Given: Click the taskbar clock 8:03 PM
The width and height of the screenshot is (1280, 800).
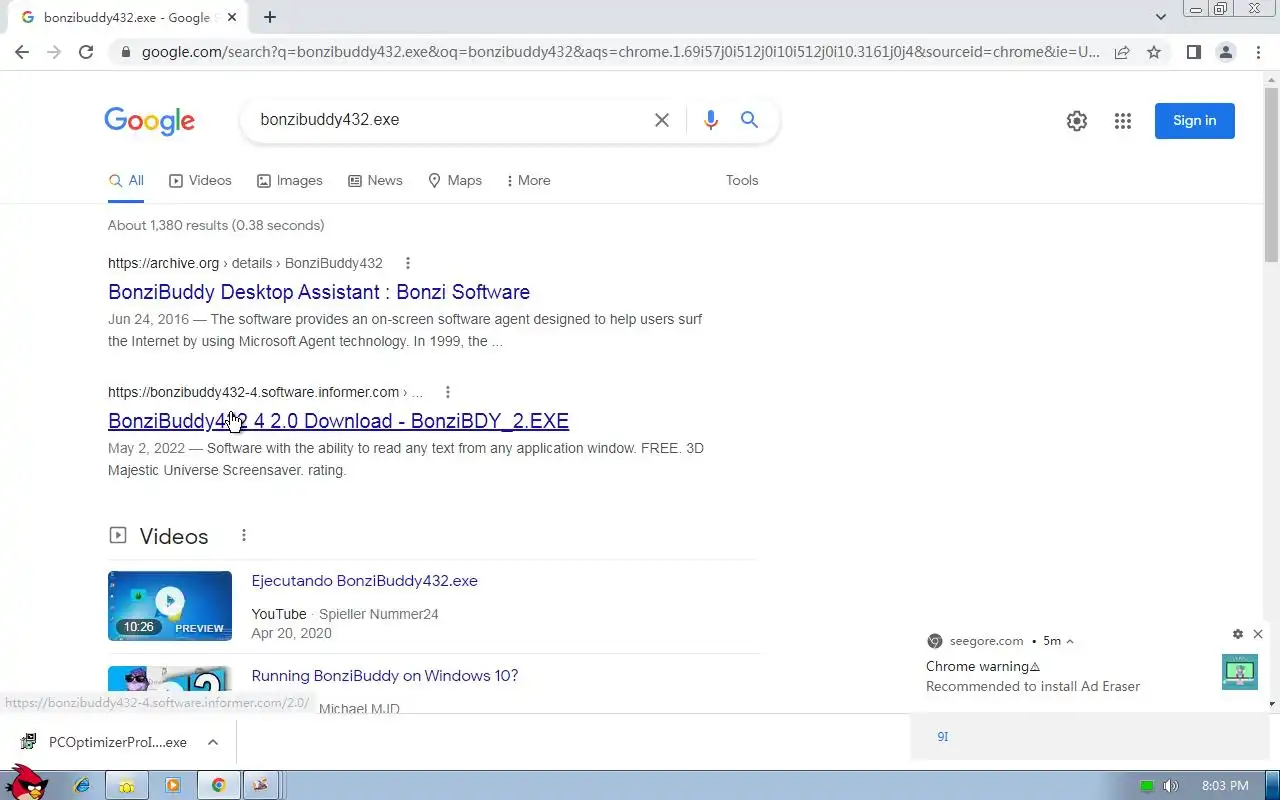Looking at the screenshot, I should click(x=1225, y=786).
